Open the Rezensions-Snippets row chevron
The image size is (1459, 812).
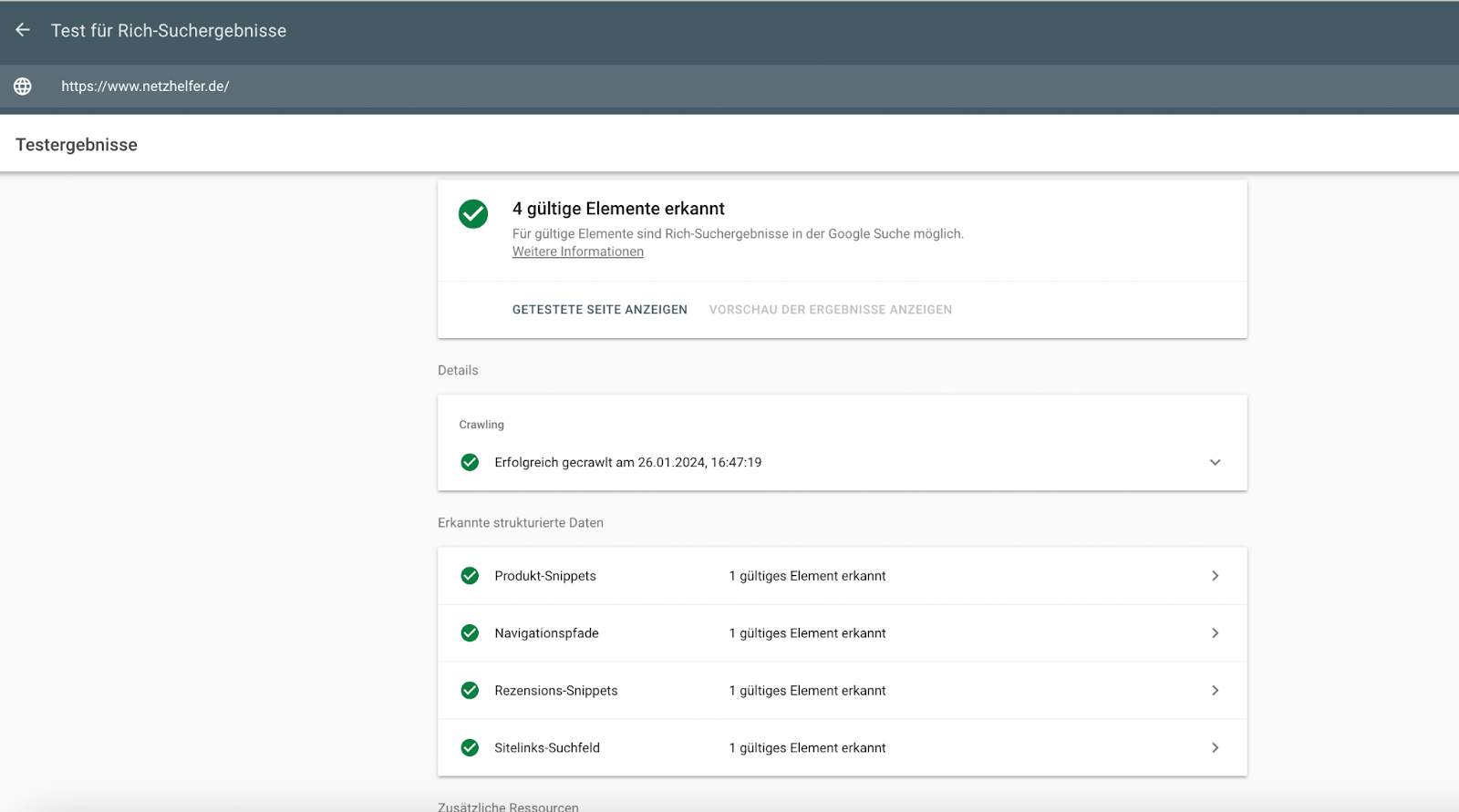pyautogui.click(x=1215, y=691)
